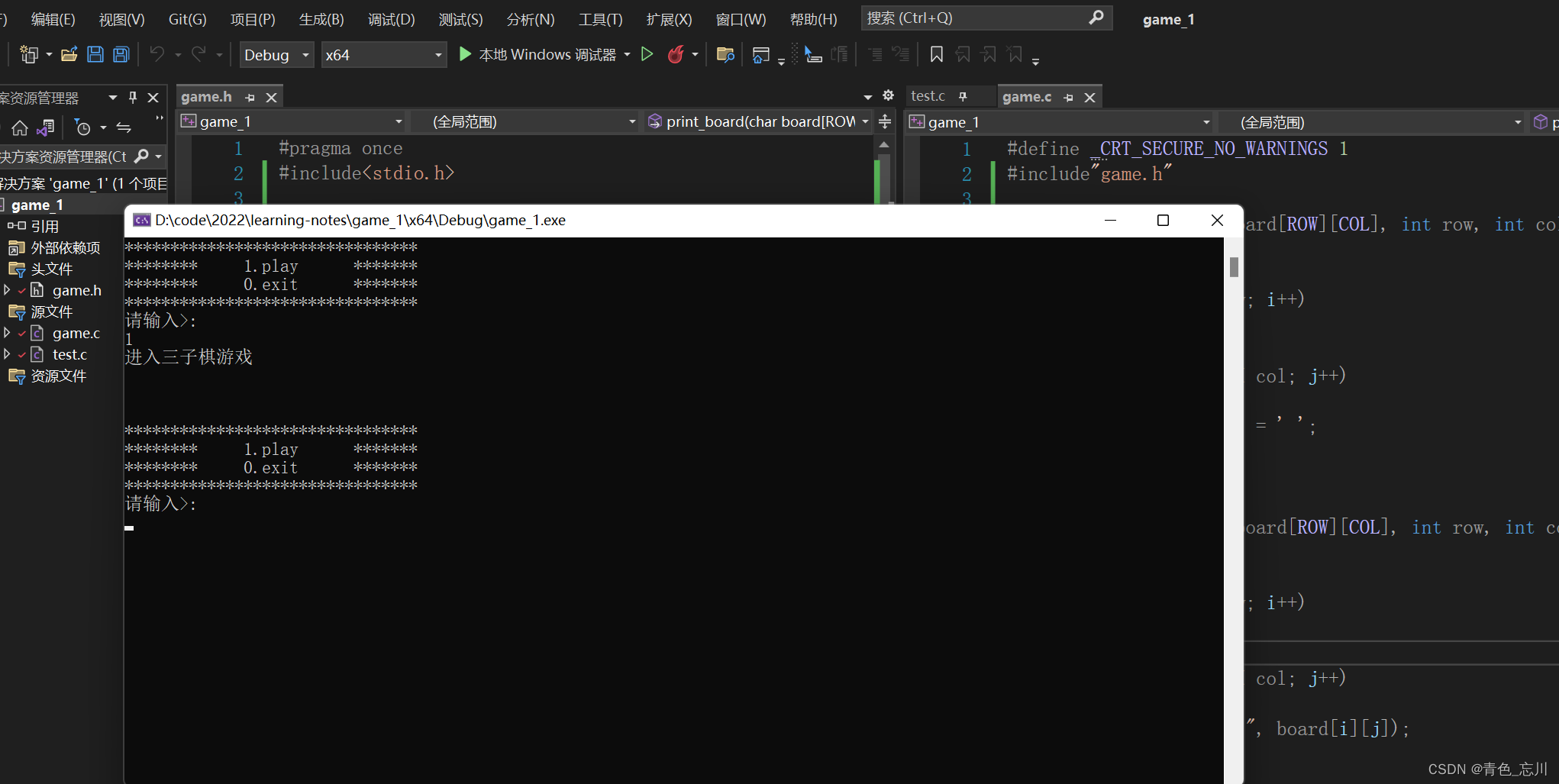Click the Undo arrow icon
Image resolution: width=1559 pixels, height=784 pixels.
157,54
